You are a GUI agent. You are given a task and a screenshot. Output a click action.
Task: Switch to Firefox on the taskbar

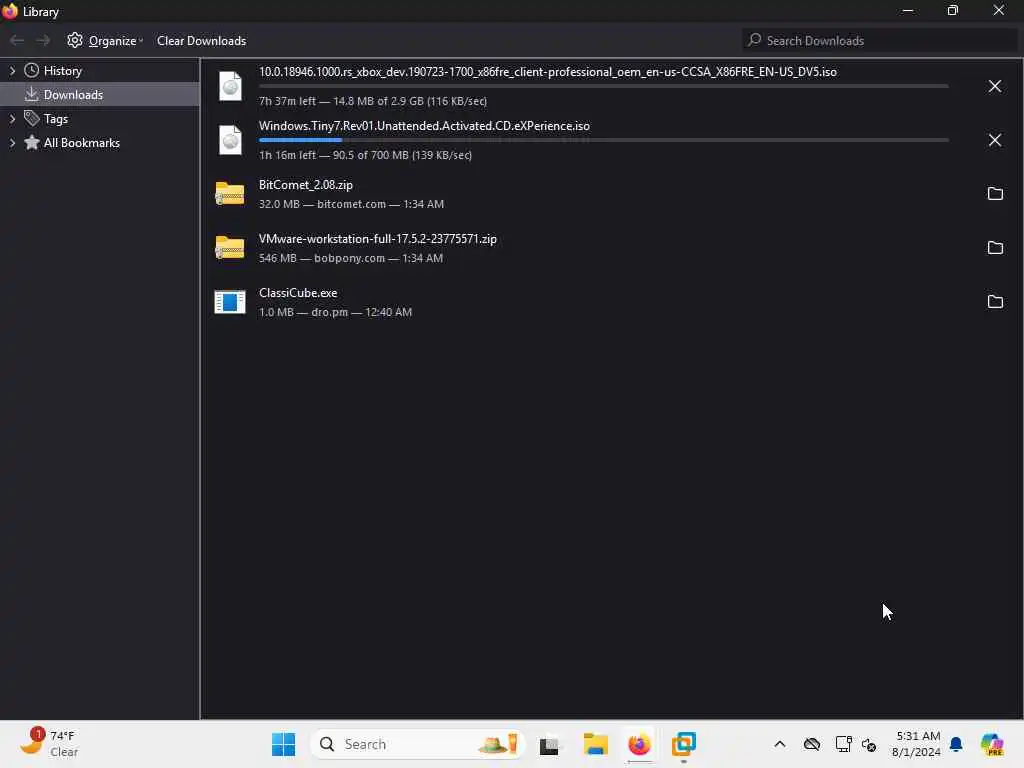coord(639,744)
